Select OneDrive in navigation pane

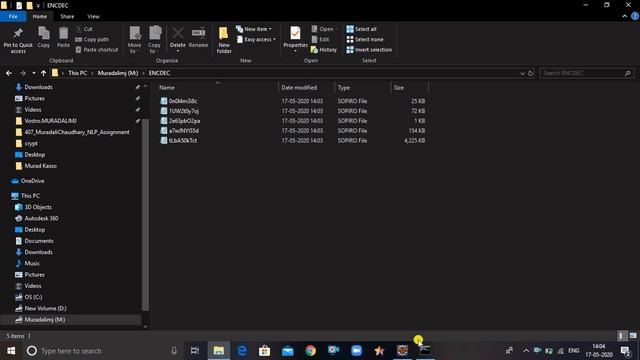tap(32, 180)
